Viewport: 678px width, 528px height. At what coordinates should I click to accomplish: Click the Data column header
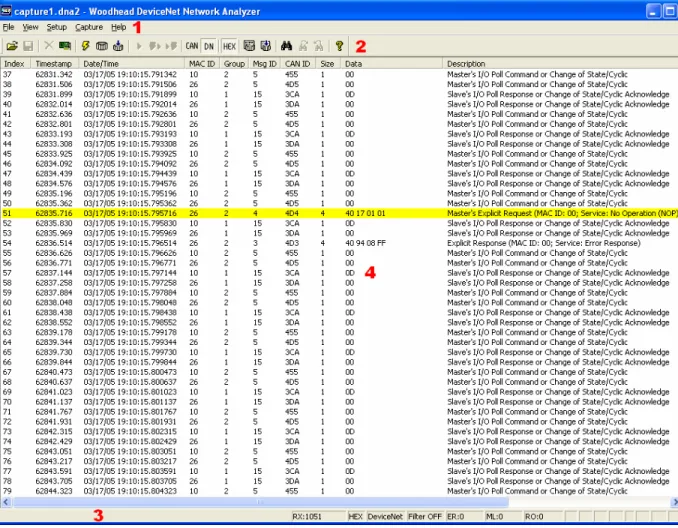pyautogui.click(x=391, y=64)
